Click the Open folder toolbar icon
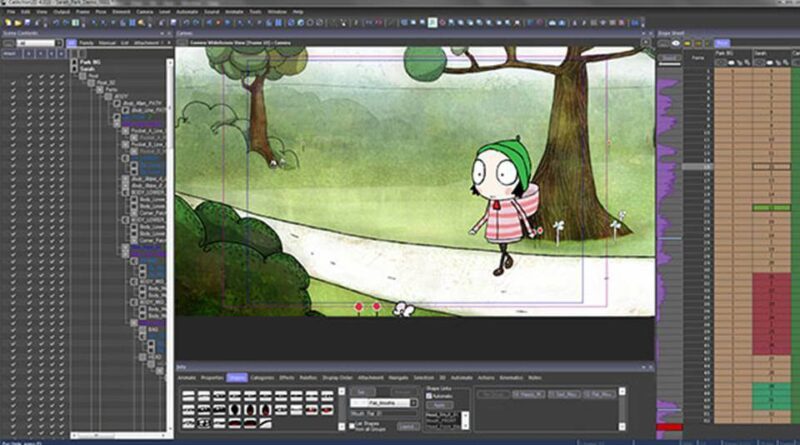This screenshot has width=800, height=445. point(18,23)
